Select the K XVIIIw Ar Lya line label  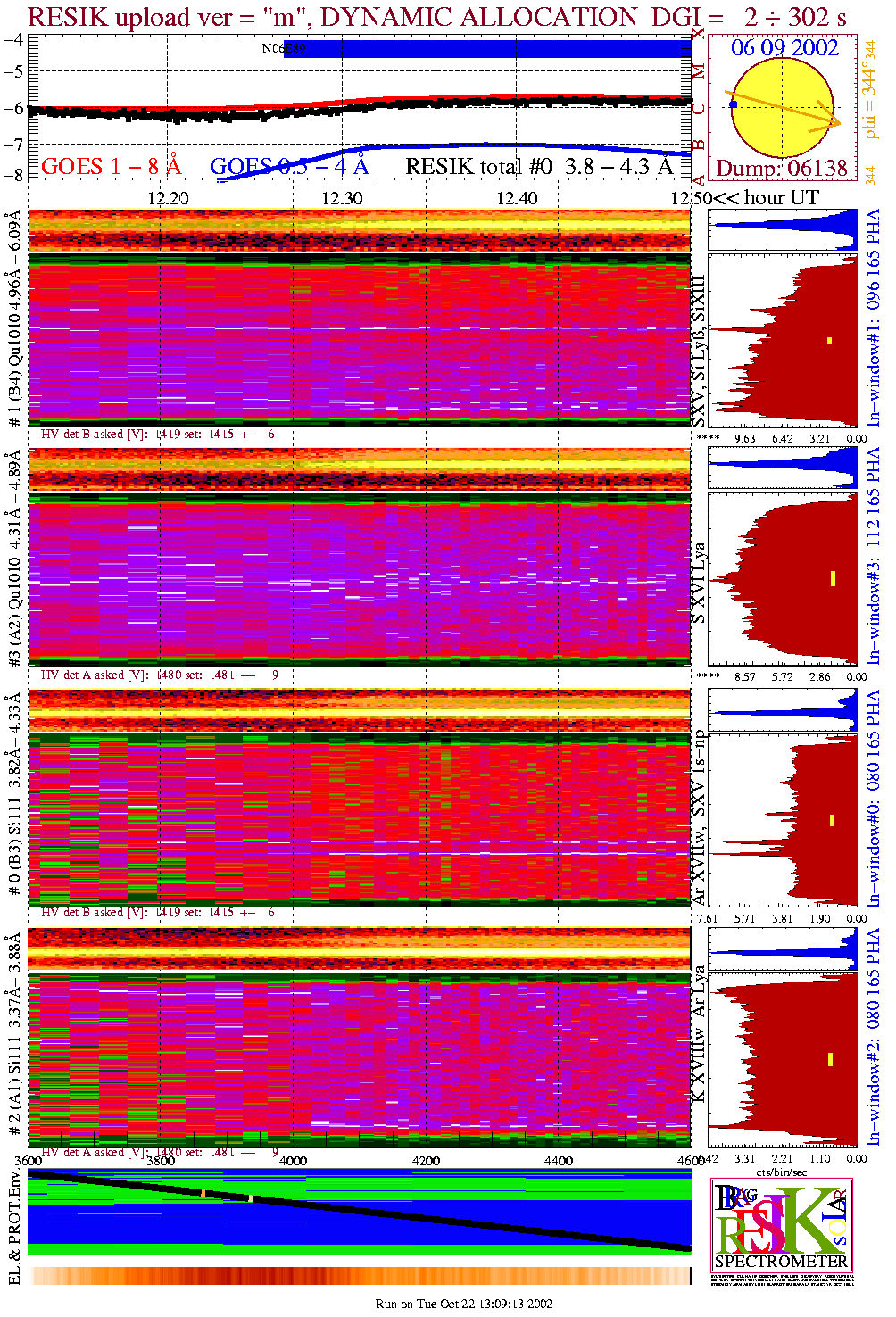(x=698, y=1033)
